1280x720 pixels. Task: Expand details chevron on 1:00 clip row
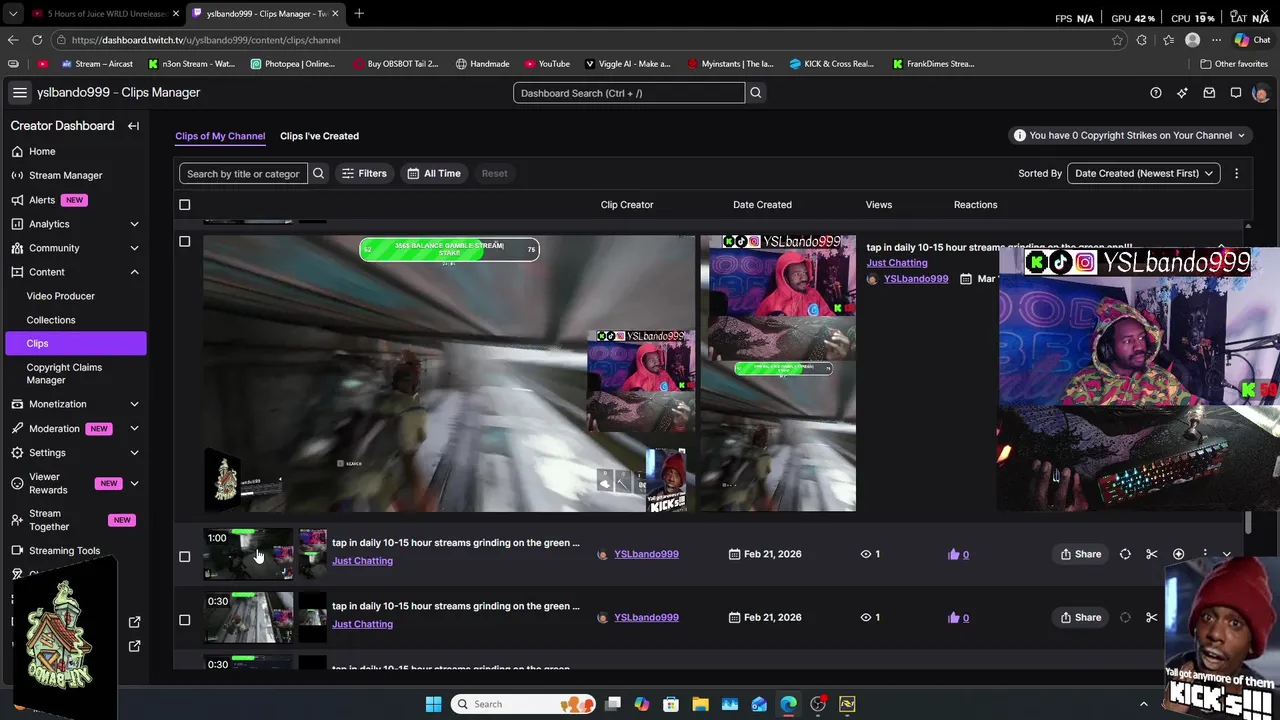pos(1227,554)
